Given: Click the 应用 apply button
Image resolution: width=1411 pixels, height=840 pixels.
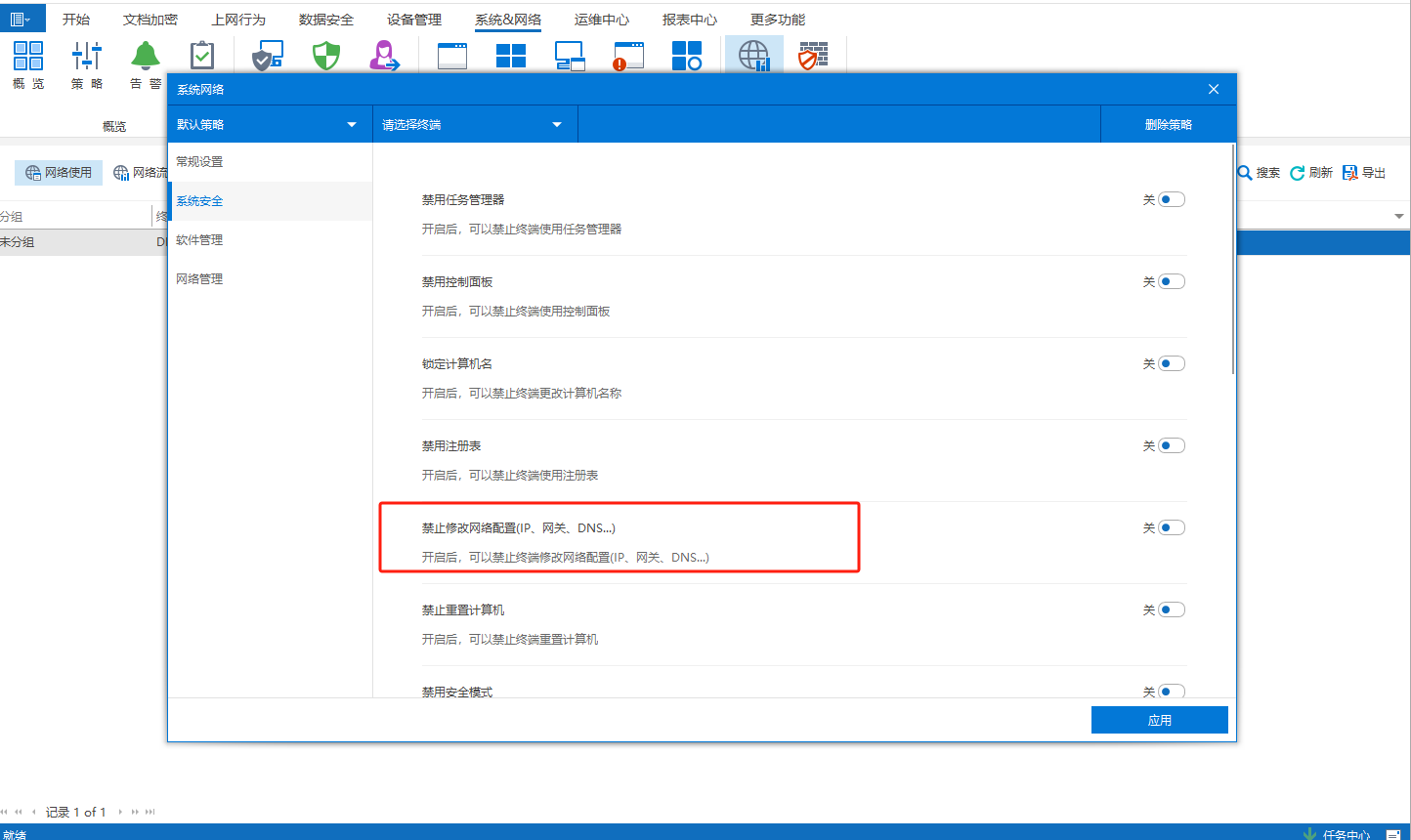Looking at the screenshot, I should 1159,720.
